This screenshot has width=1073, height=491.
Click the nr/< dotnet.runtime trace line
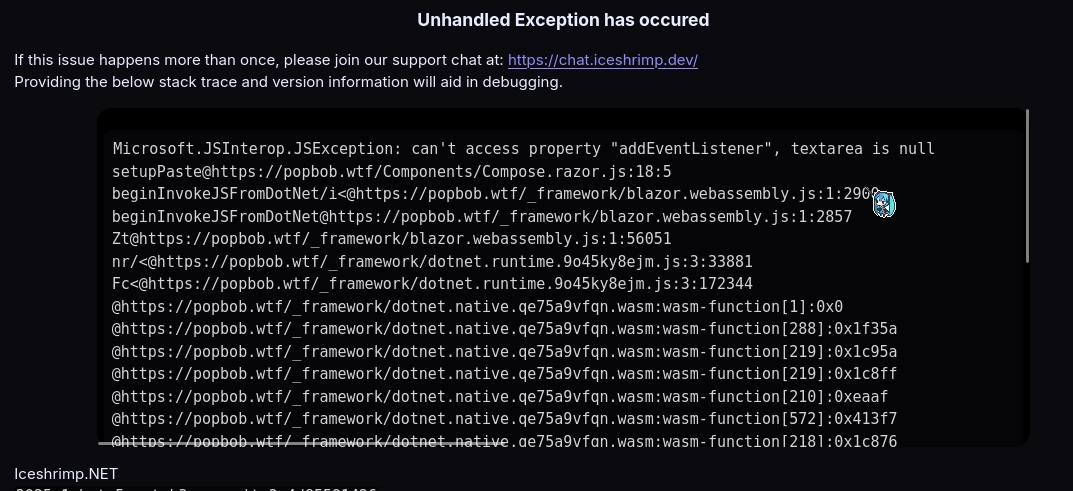(x=432, y=262)
